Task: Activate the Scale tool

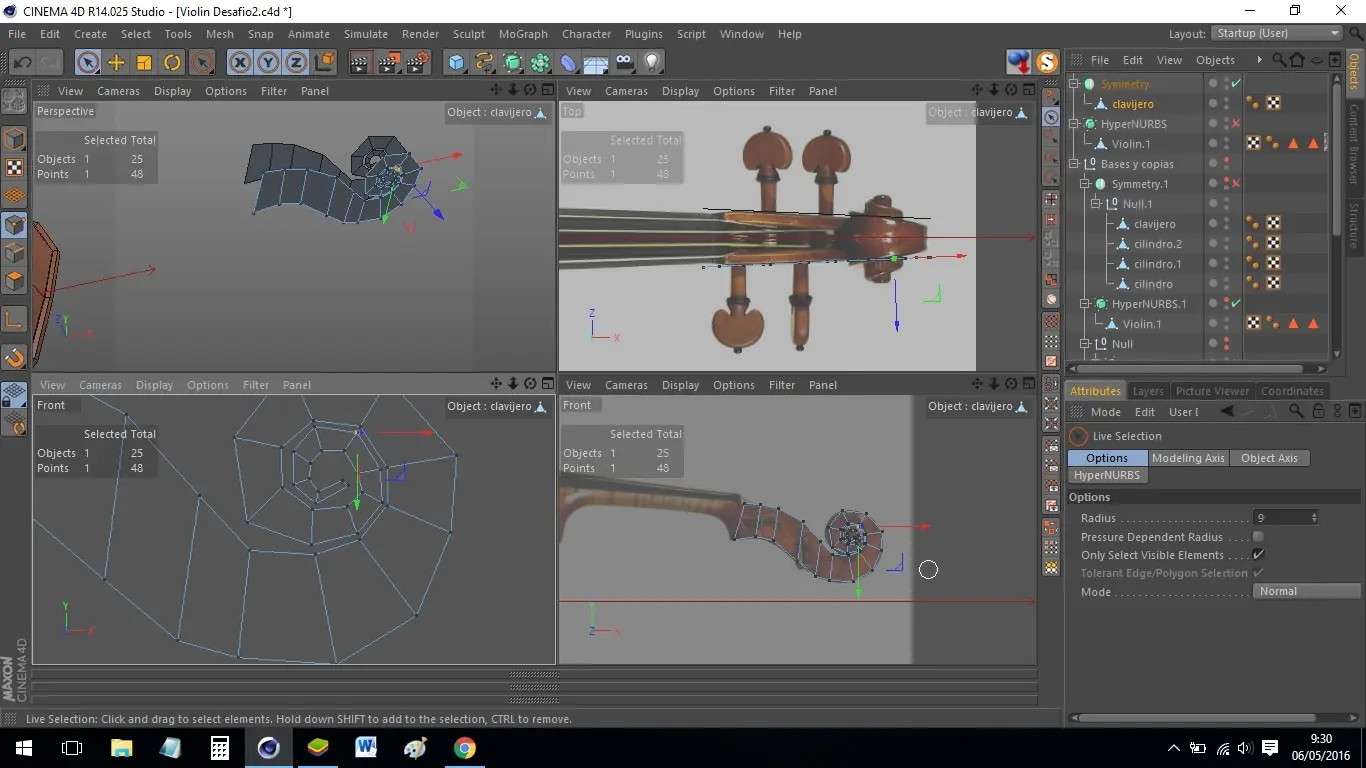Action: 144,62
